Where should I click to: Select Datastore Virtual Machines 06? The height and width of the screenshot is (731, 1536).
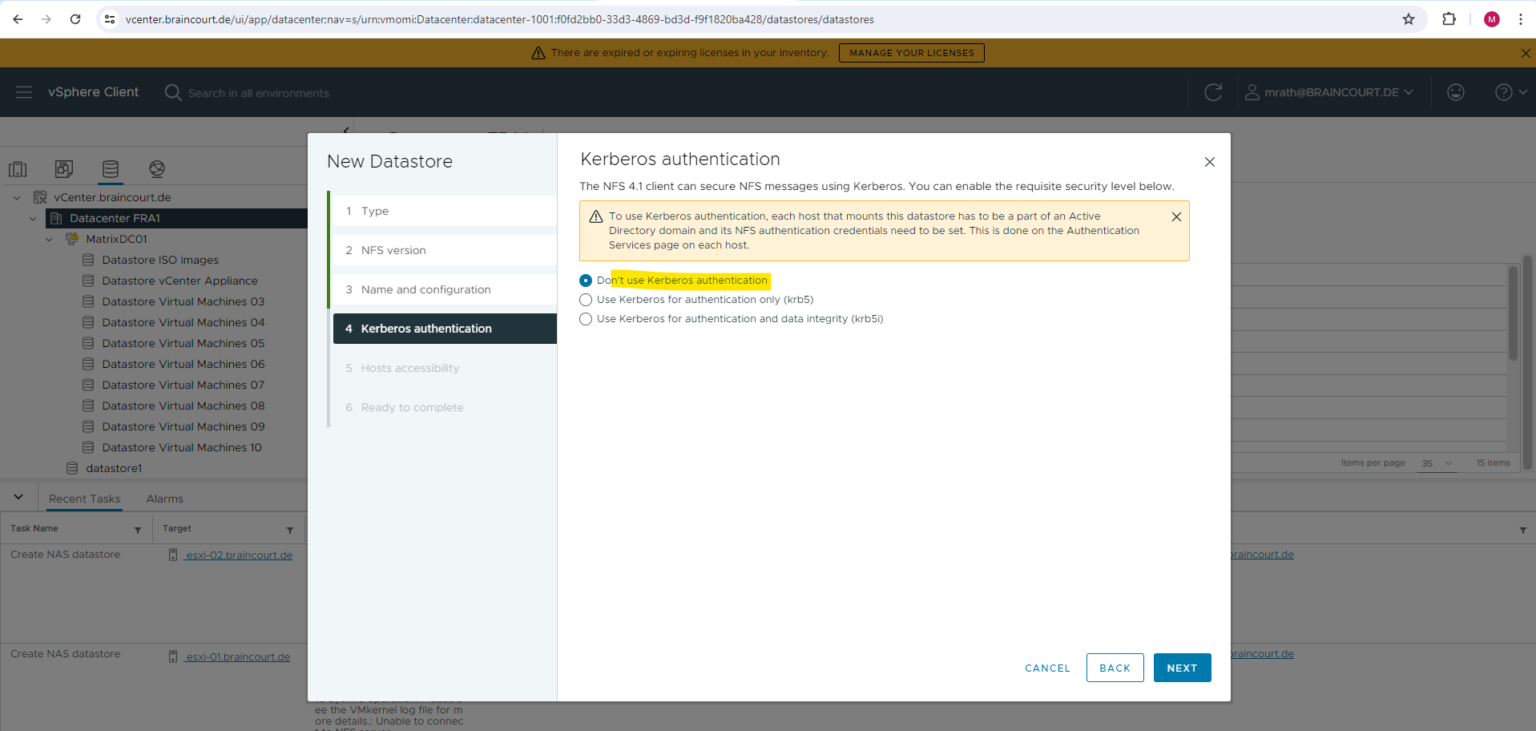pos(183,364)
